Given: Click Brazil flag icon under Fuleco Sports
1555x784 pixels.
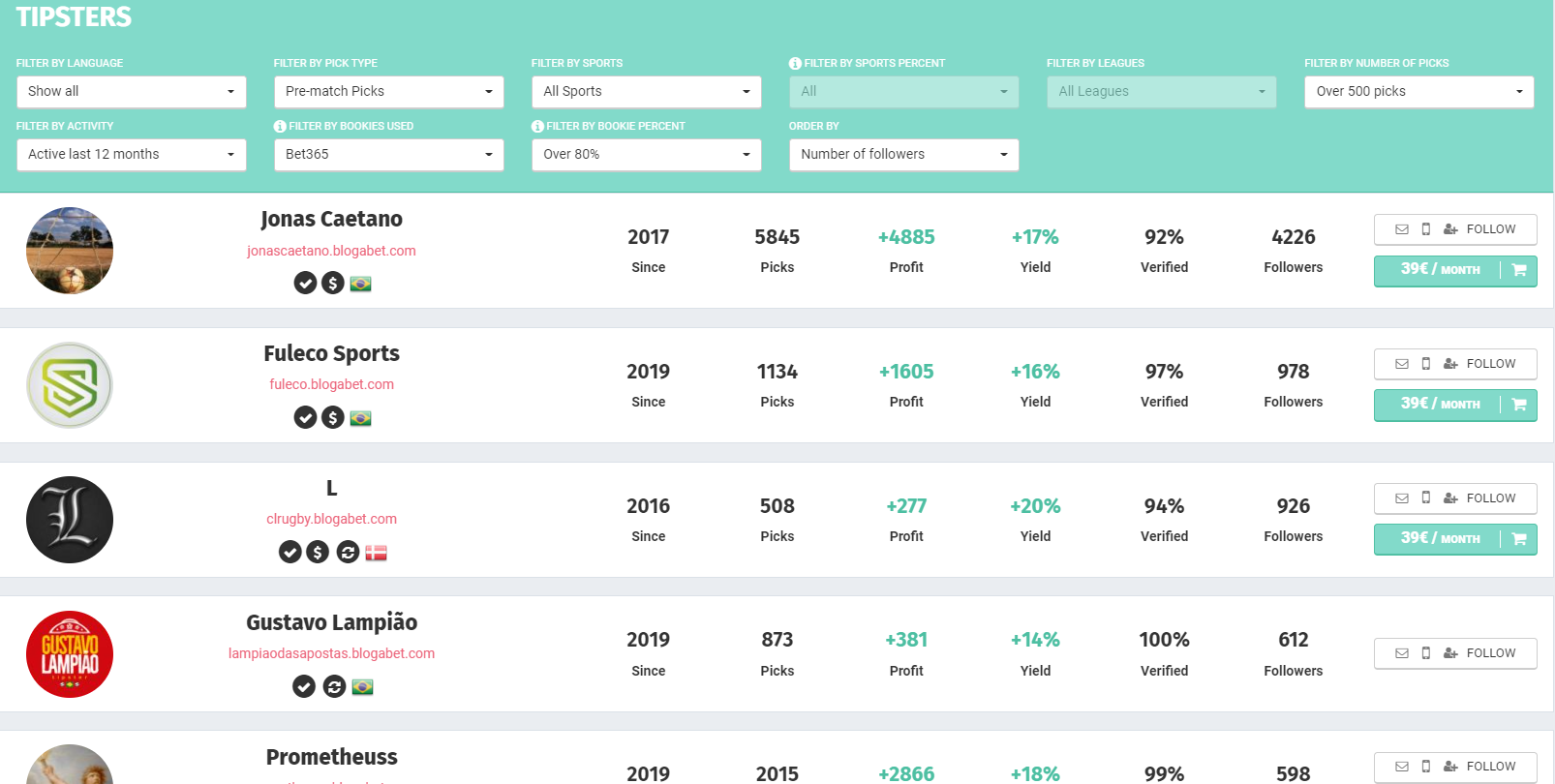Looking at the screenshot, I should [x=360, y=418].
